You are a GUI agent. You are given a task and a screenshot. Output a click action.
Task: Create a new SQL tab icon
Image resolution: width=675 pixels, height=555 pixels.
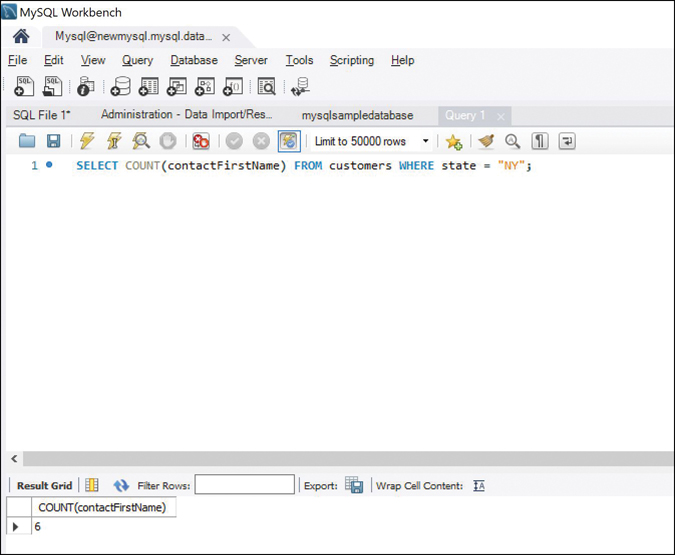(x=24, y=86)
